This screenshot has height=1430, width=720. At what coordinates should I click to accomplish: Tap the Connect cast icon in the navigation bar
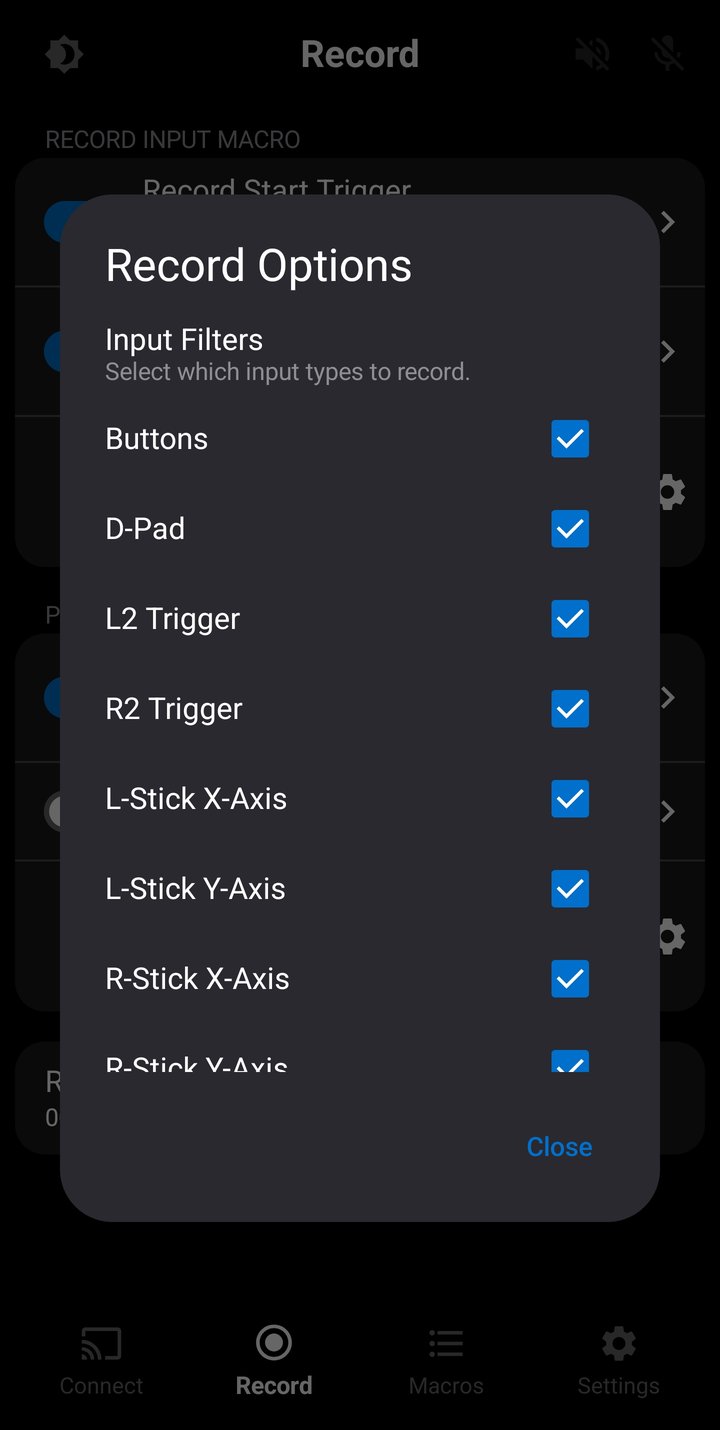[x=100, y=1343]
